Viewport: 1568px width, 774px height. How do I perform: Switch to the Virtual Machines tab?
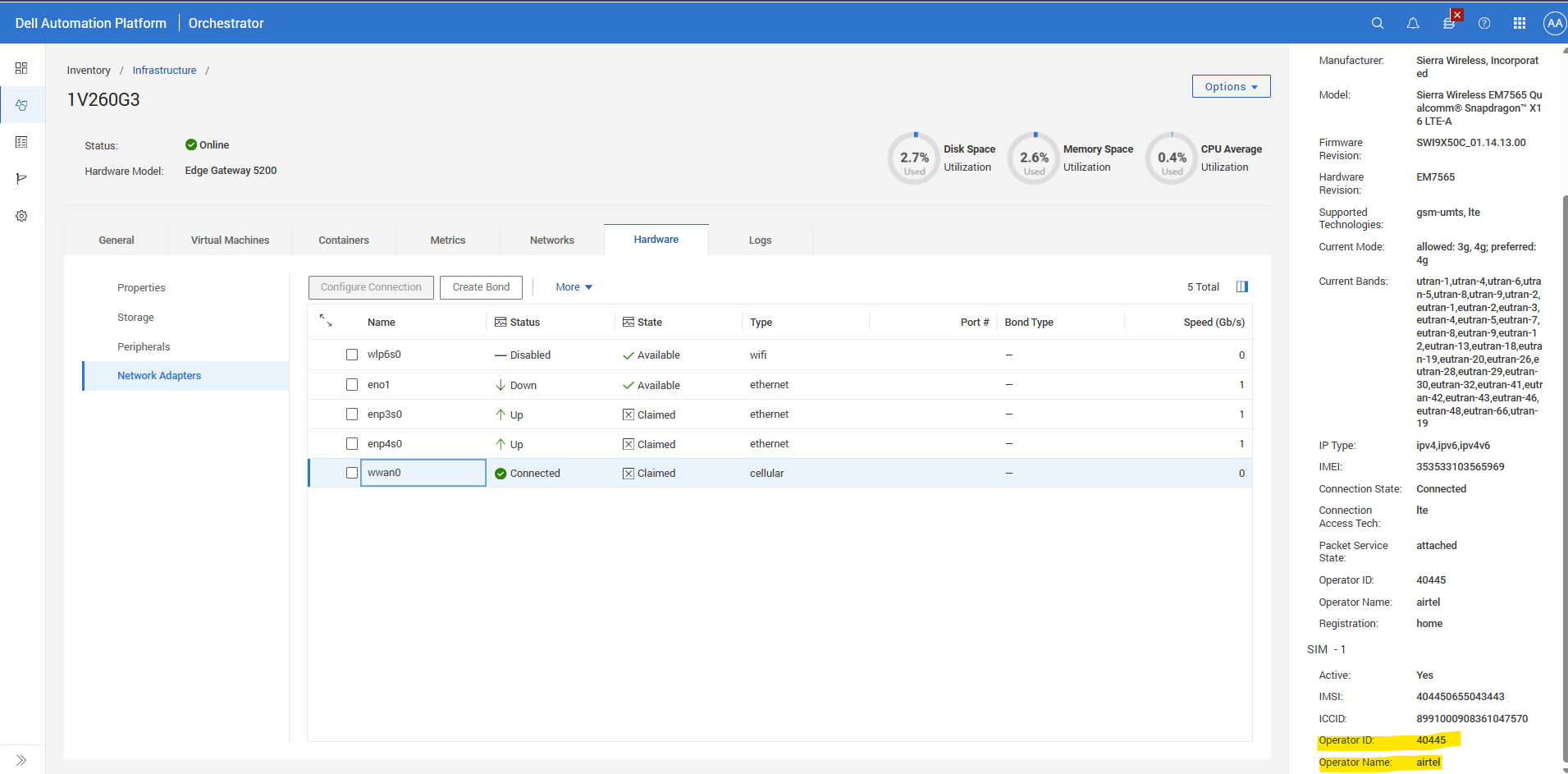pos(230,240)
